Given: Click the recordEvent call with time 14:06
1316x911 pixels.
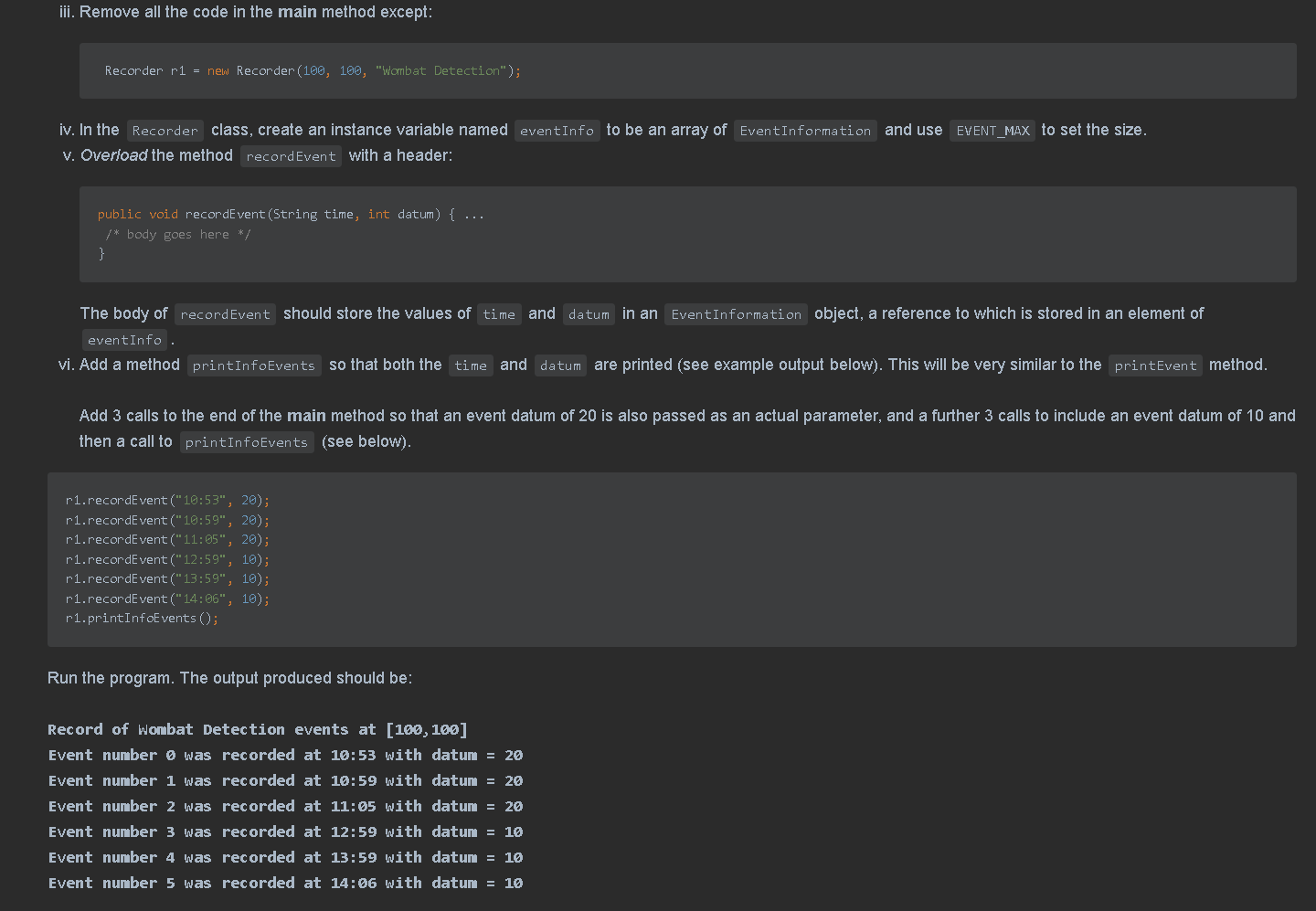Looking at the screenshot, I should [x=167, y=599].
